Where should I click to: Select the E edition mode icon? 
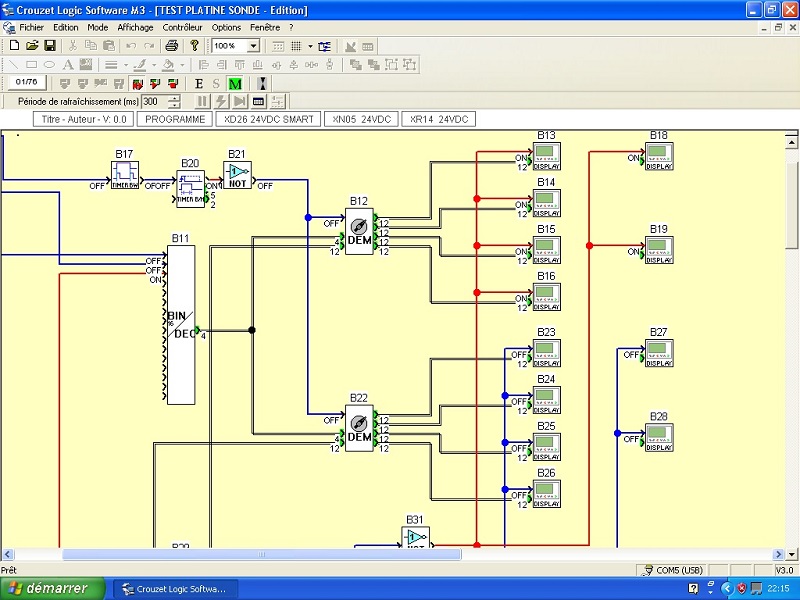(199, 83)
